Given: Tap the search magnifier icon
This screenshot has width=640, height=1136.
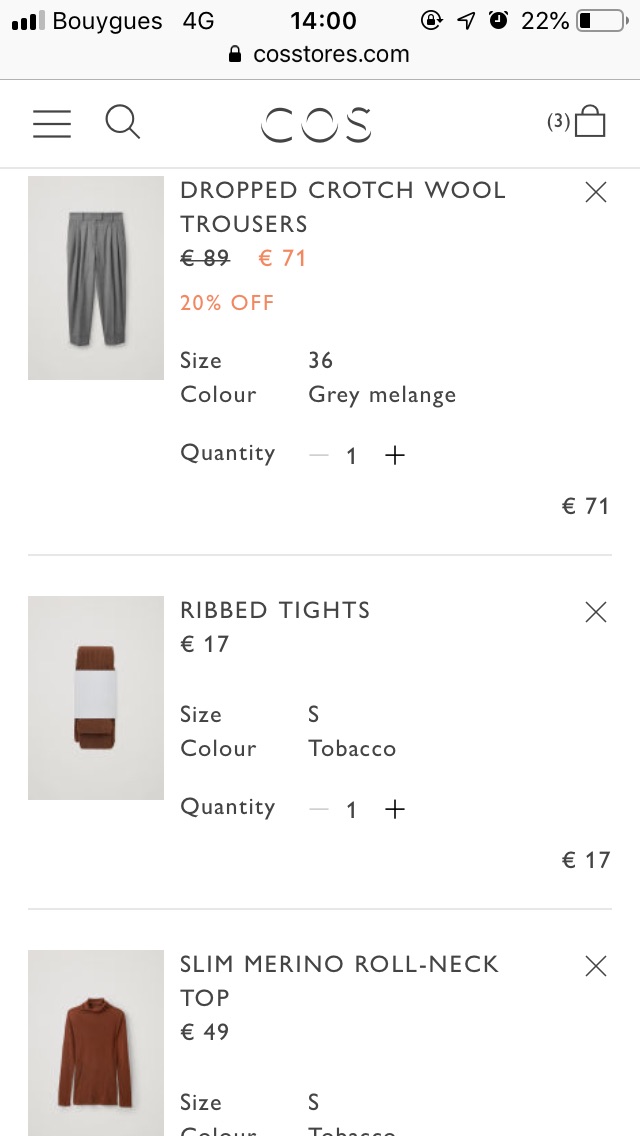Looking at the screenshot, I should click(122, 122).
